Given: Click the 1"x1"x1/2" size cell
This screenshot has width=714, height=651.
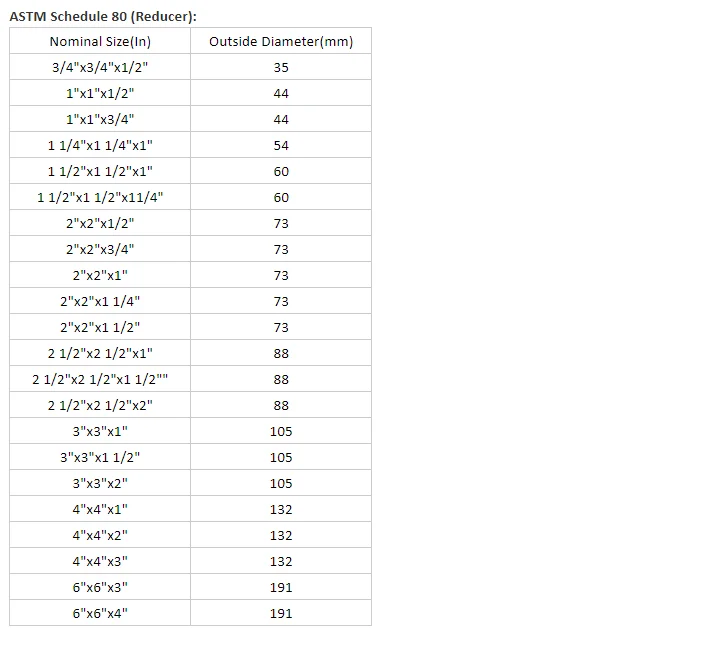Looking at the screenshot, I should point(100,93).
